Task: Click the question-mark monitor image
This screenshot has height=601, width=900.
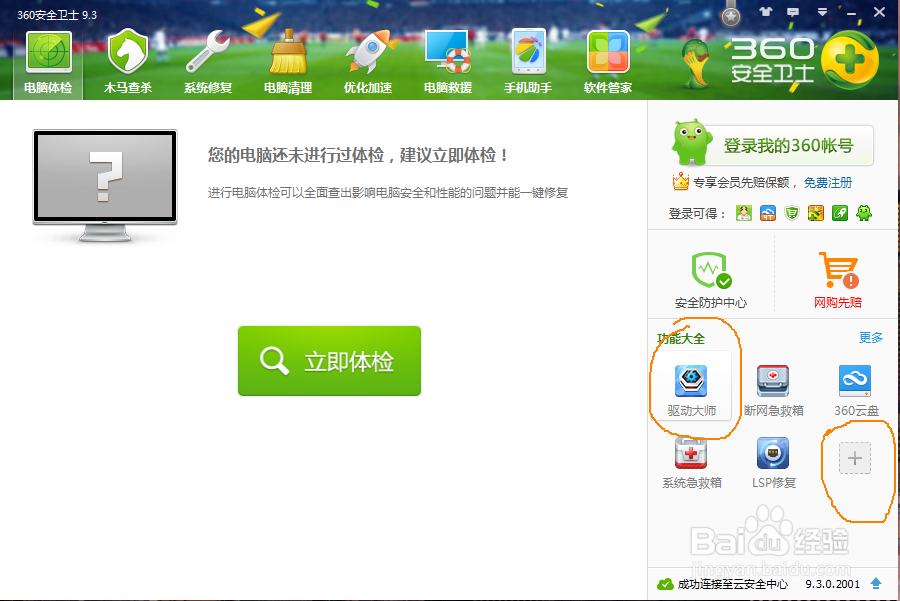Action: pos(105,185)
